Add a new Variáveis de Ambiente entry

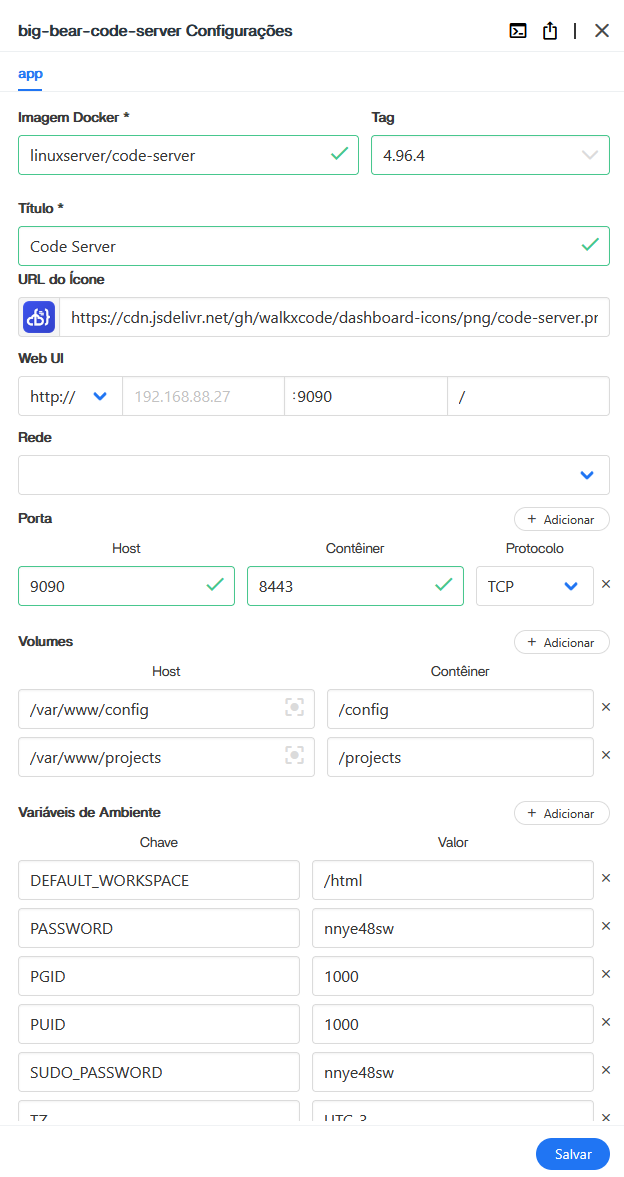pos(562,813)
